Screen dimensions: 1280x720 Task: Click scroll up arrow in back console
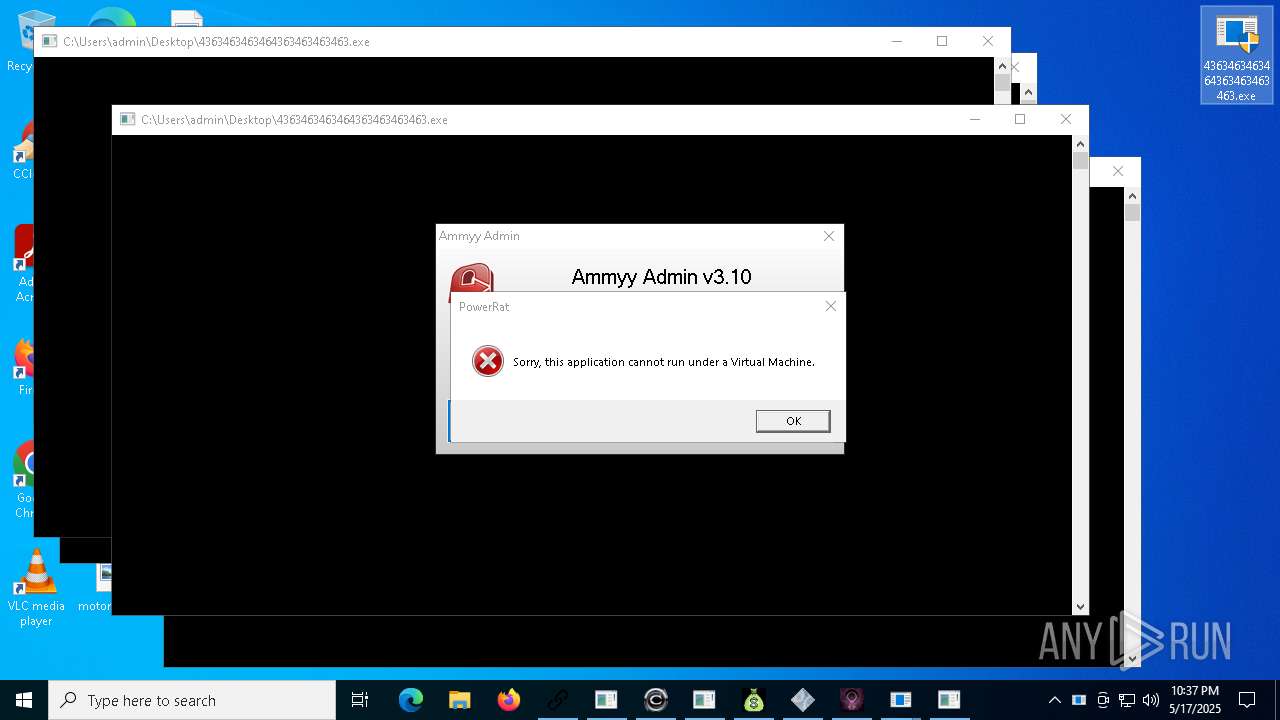pos(1002,66)
